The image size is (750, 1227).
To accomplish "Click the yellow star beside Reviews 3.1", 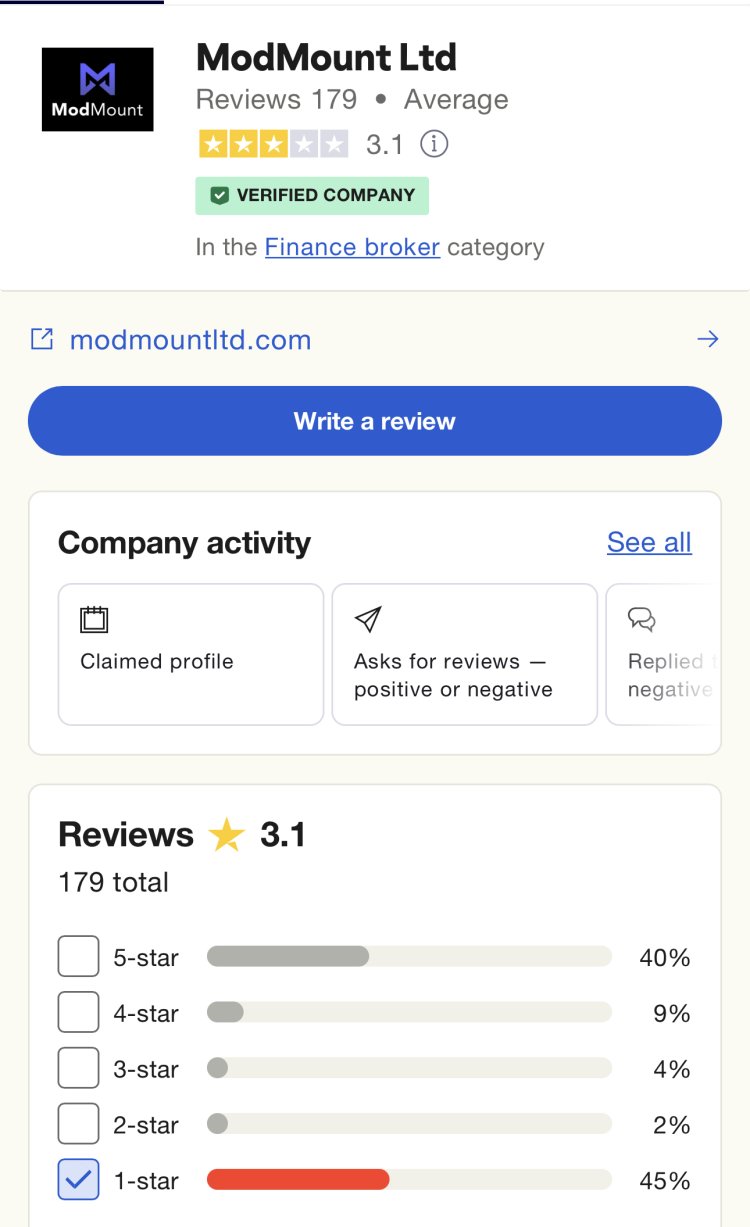I will (227, 836).
